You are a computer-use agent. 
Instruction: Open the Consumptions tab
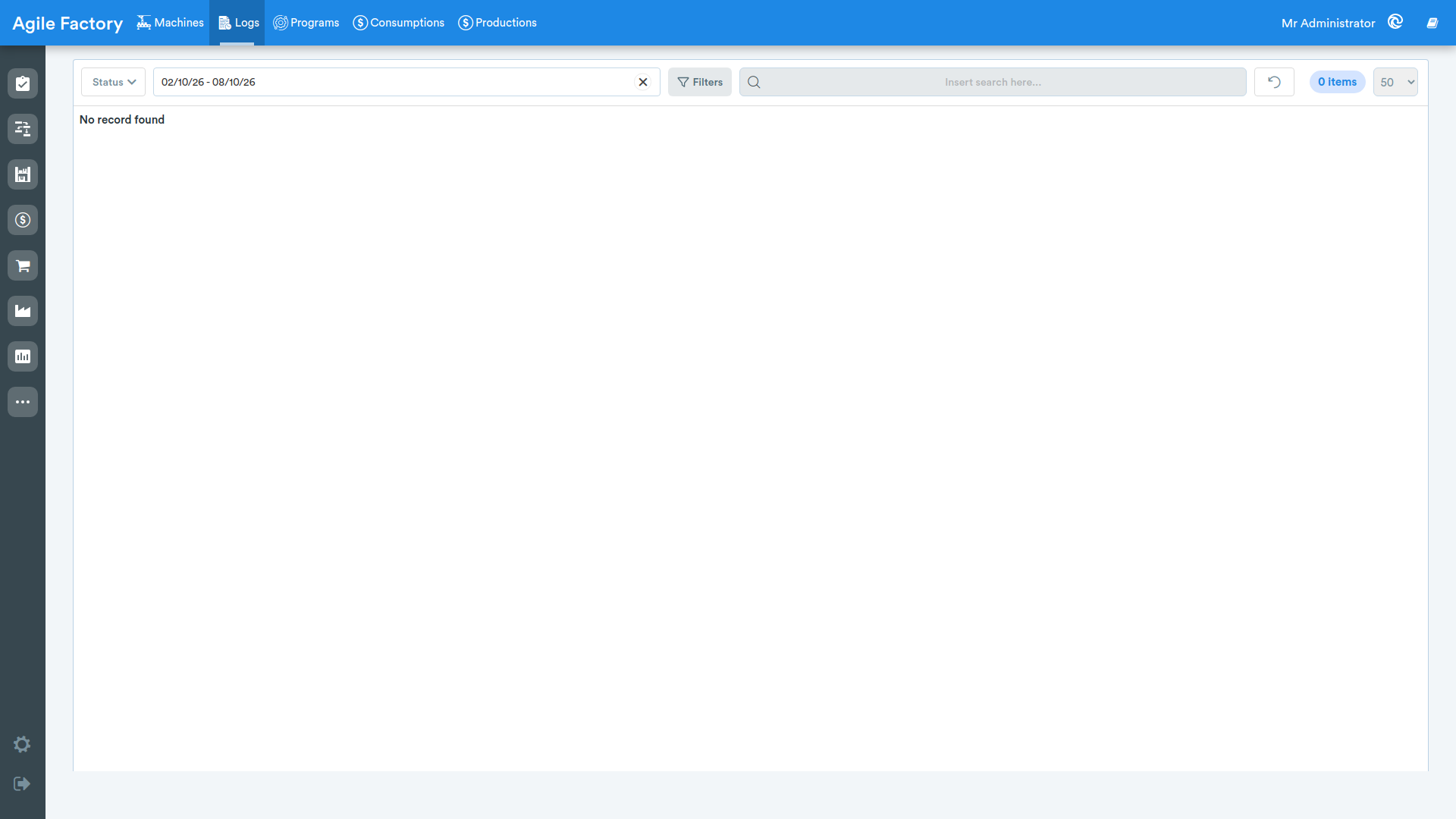(x=399, y=23)
